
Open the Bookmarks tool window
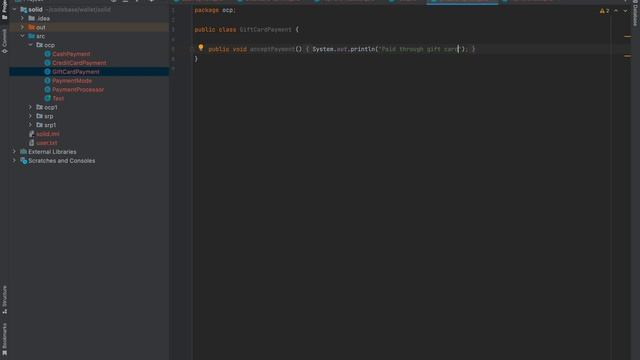coord(4,340)
